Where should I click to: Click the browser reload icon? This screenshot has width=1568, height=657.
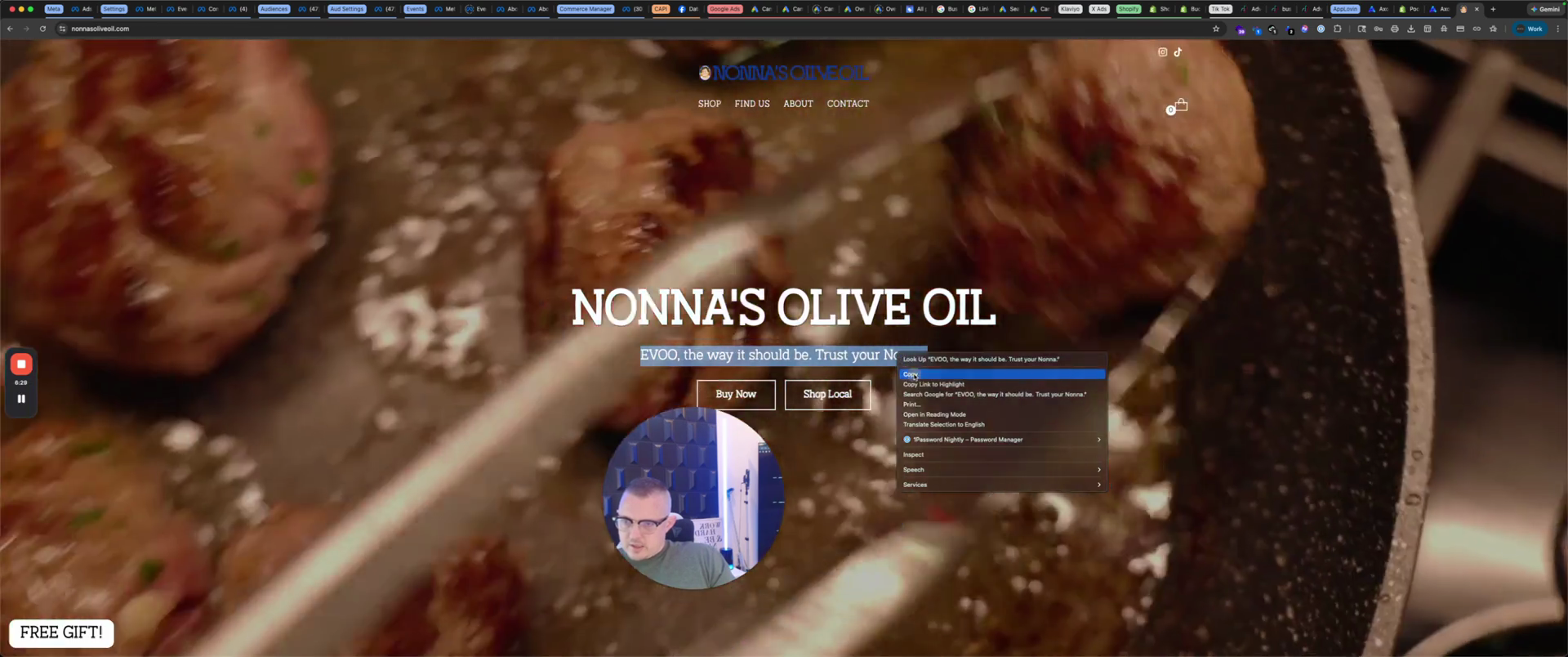[x=42, y=29]
